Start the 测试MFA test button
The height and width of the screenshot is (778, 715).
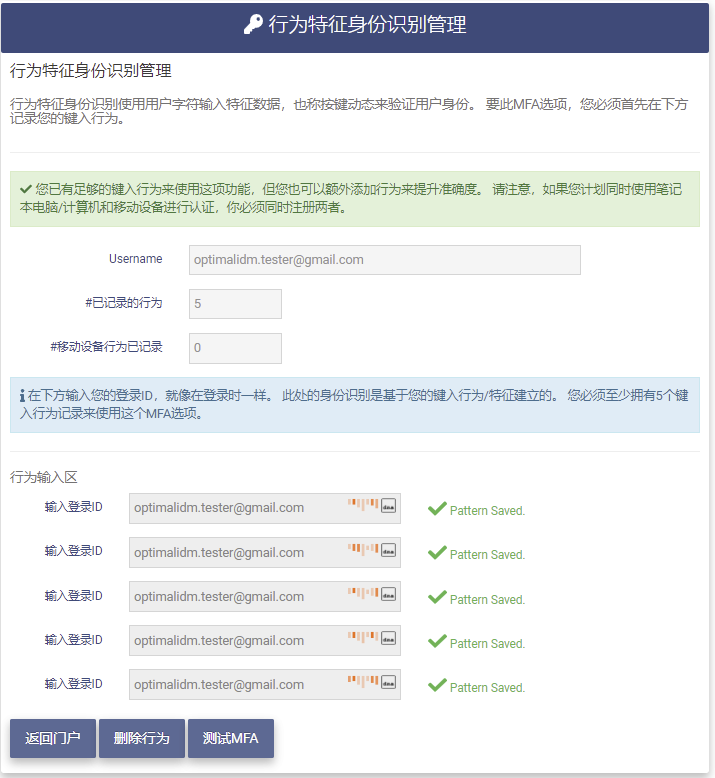(230, 739)
